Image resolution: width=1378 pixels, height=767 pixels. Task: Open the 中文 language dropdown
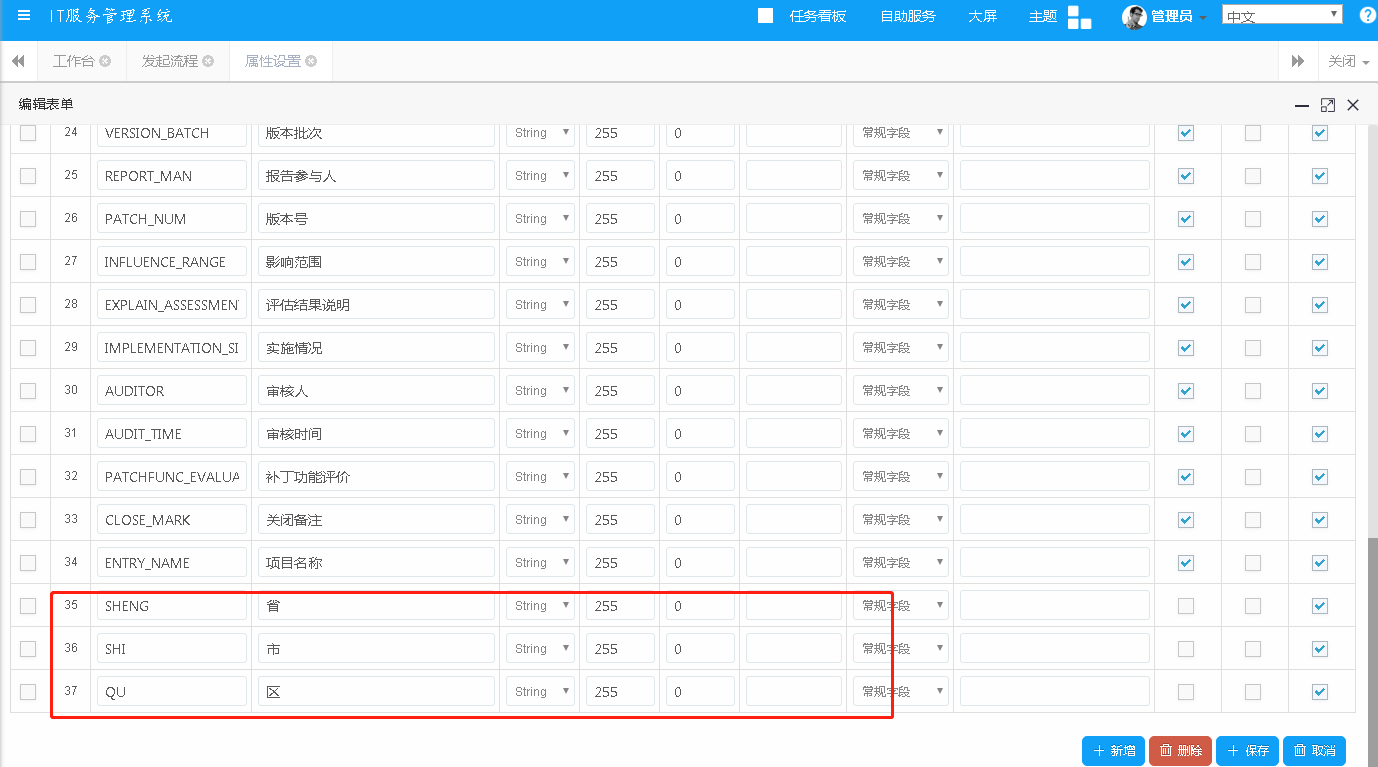pyautogui.click(x=1282, y=15)
